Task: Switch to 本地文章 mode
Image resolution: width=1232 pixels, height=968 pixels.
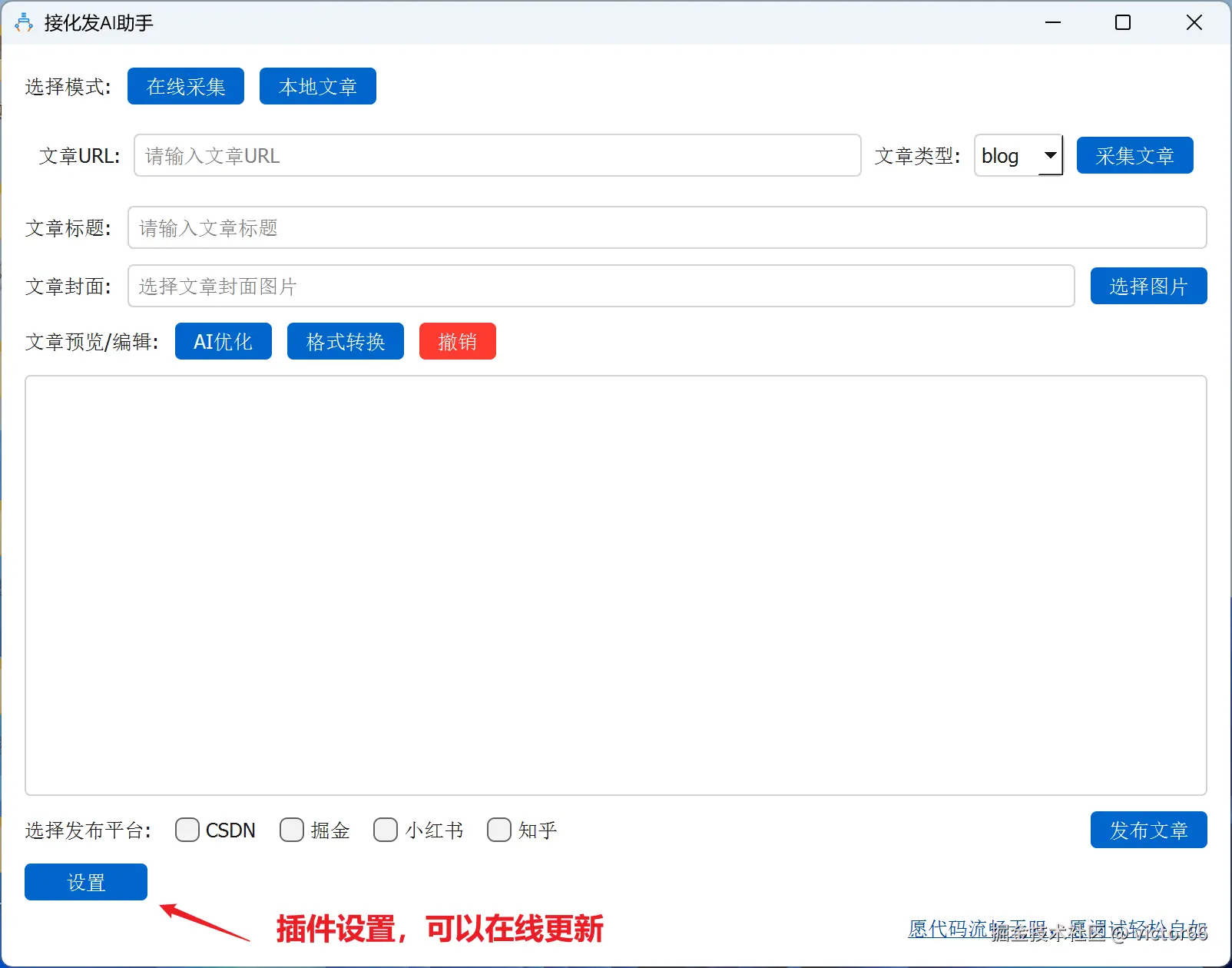Action: pos(318,86)
